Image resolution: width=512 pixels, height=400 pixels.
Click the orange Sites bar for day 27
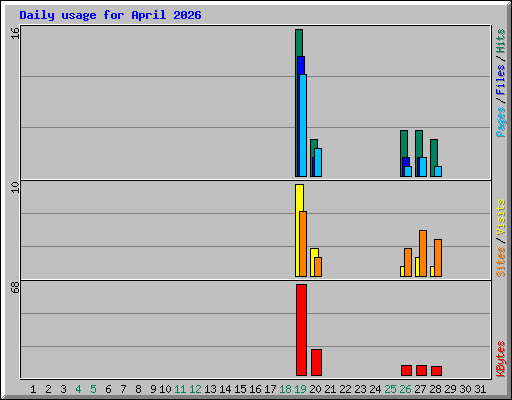click(423, 253)
